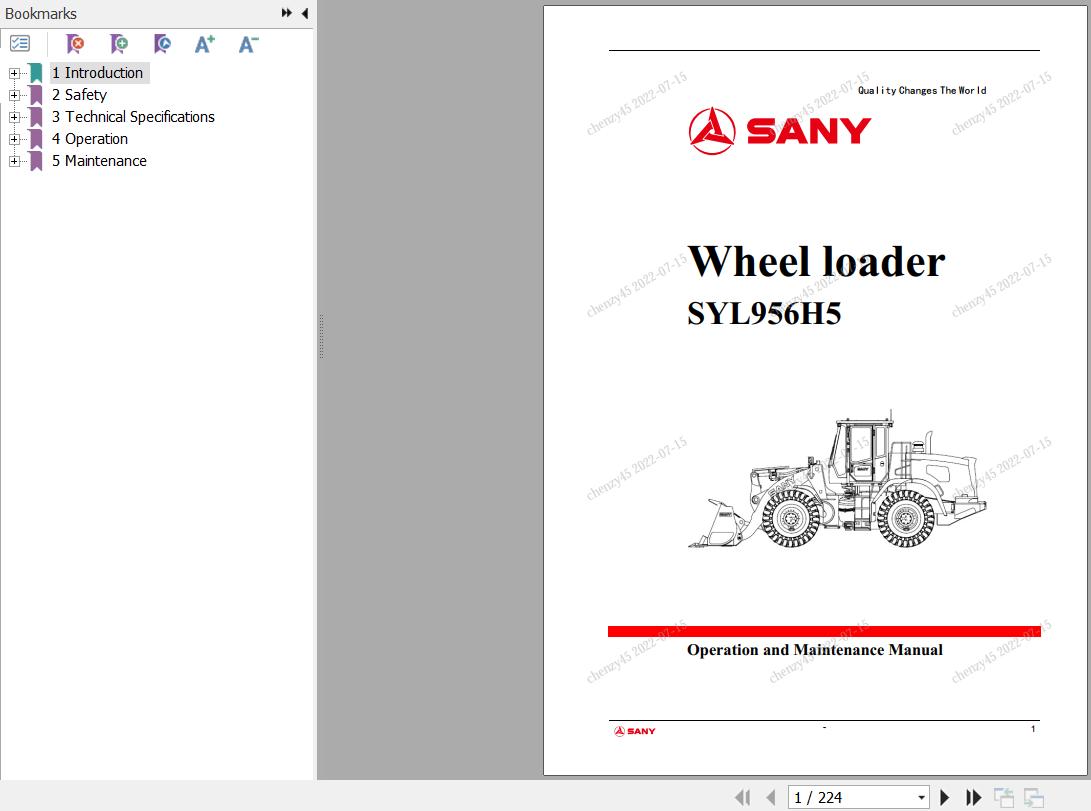The height and width of the screenshot is (811, 1091).
Task: Go to the next page
Action: [944, 797]
